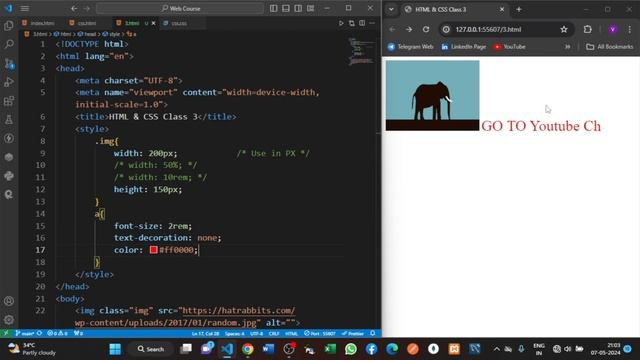Open Run and Debug view

tap(9, 82)
